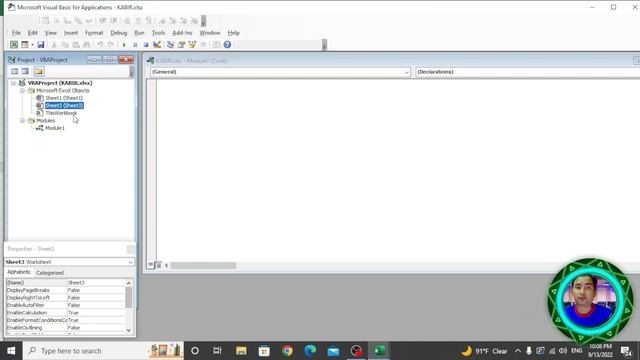Open the File menu
Viewport: 640px width, 360px height.
16,33
